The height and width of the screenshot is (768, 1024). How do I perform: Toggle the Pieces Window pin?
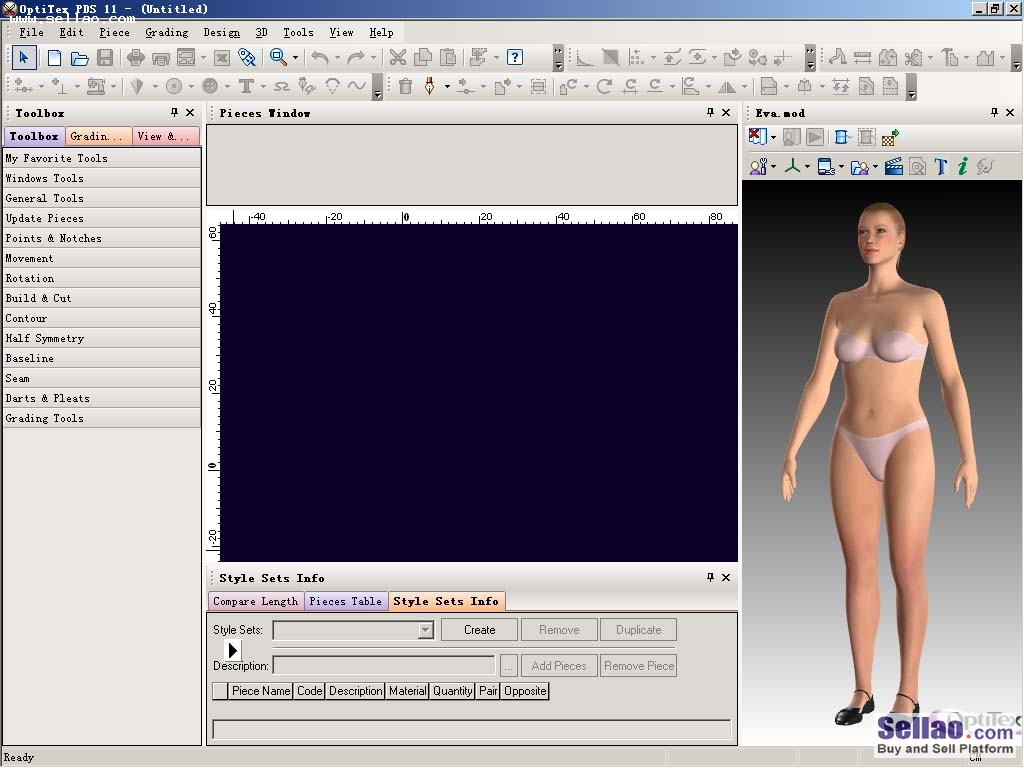[711, 112]
